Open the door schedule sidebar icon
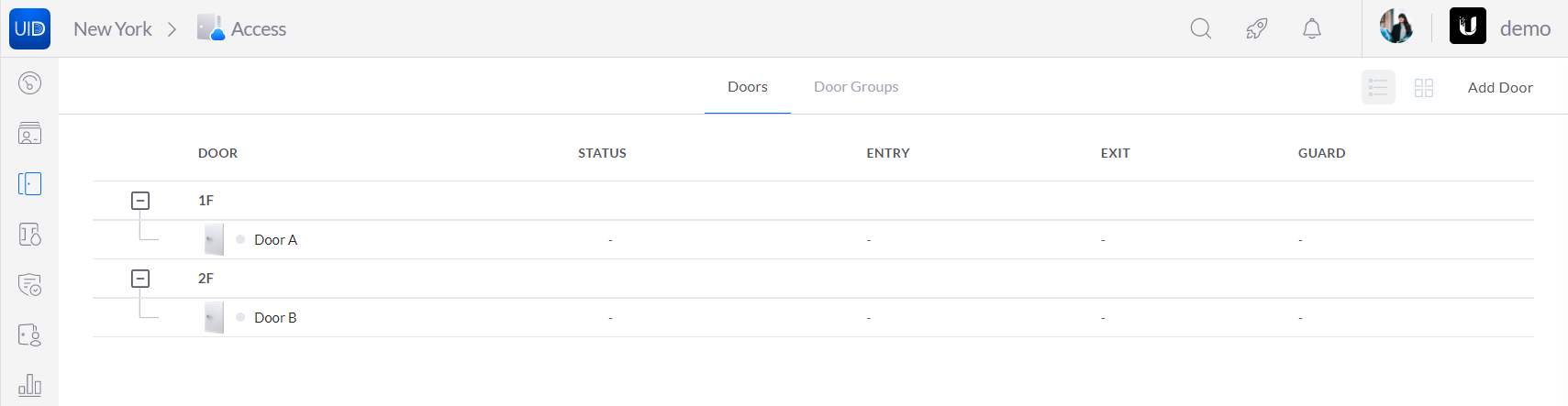This screenshot has height=406, width=1568. (29, 235)
